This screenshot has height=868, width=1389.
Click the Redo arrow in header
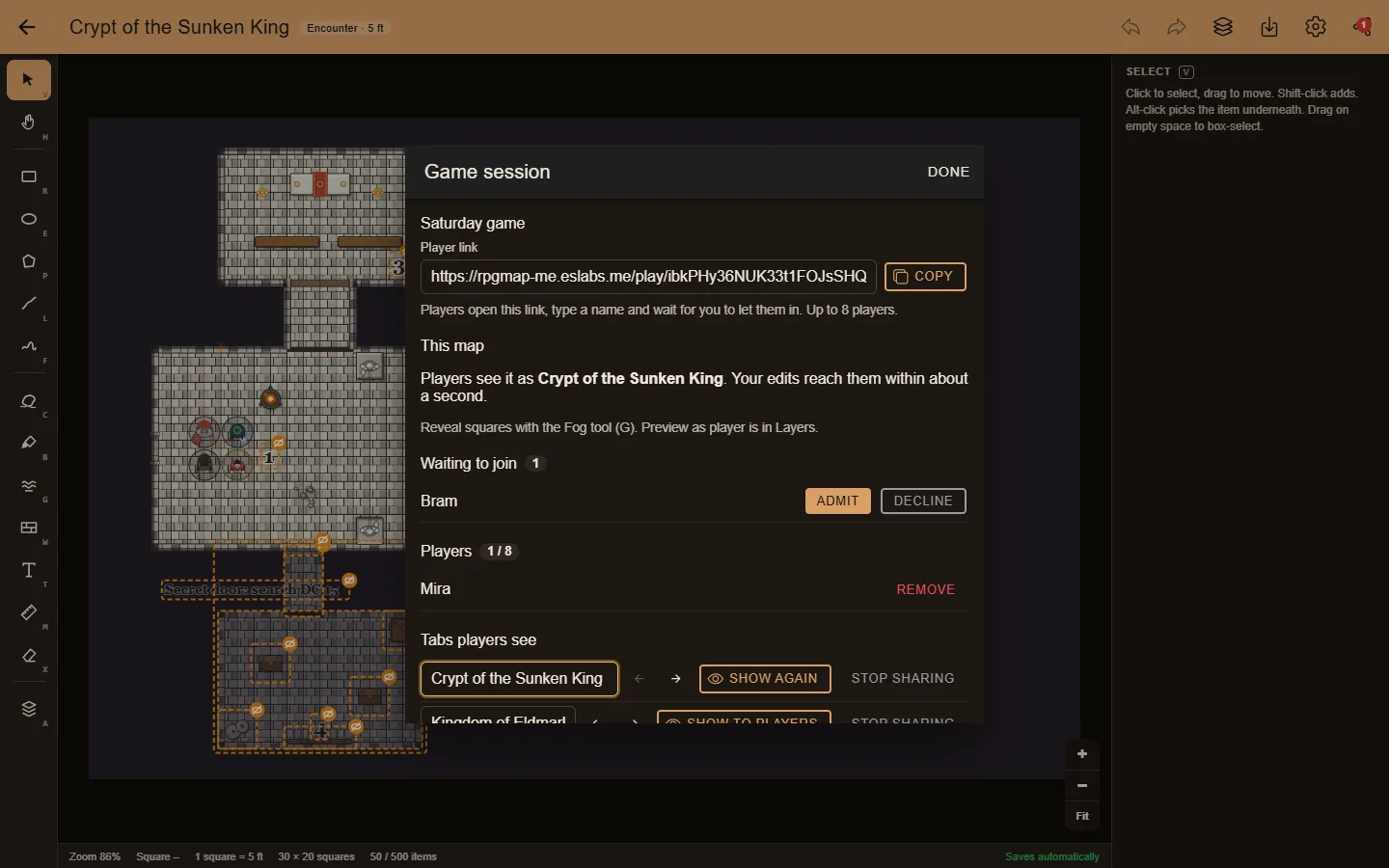tap(1177, 27)
